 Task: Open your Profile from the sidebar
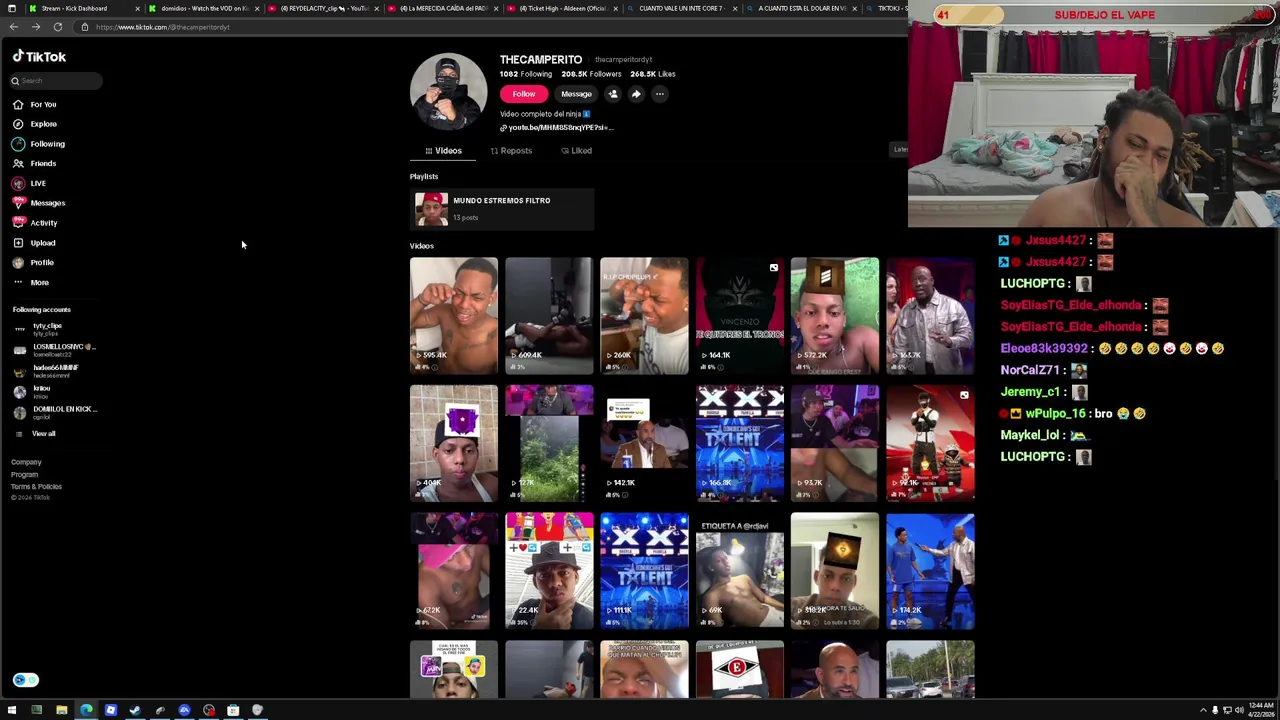pyautogui.click(x=33, y=262)
